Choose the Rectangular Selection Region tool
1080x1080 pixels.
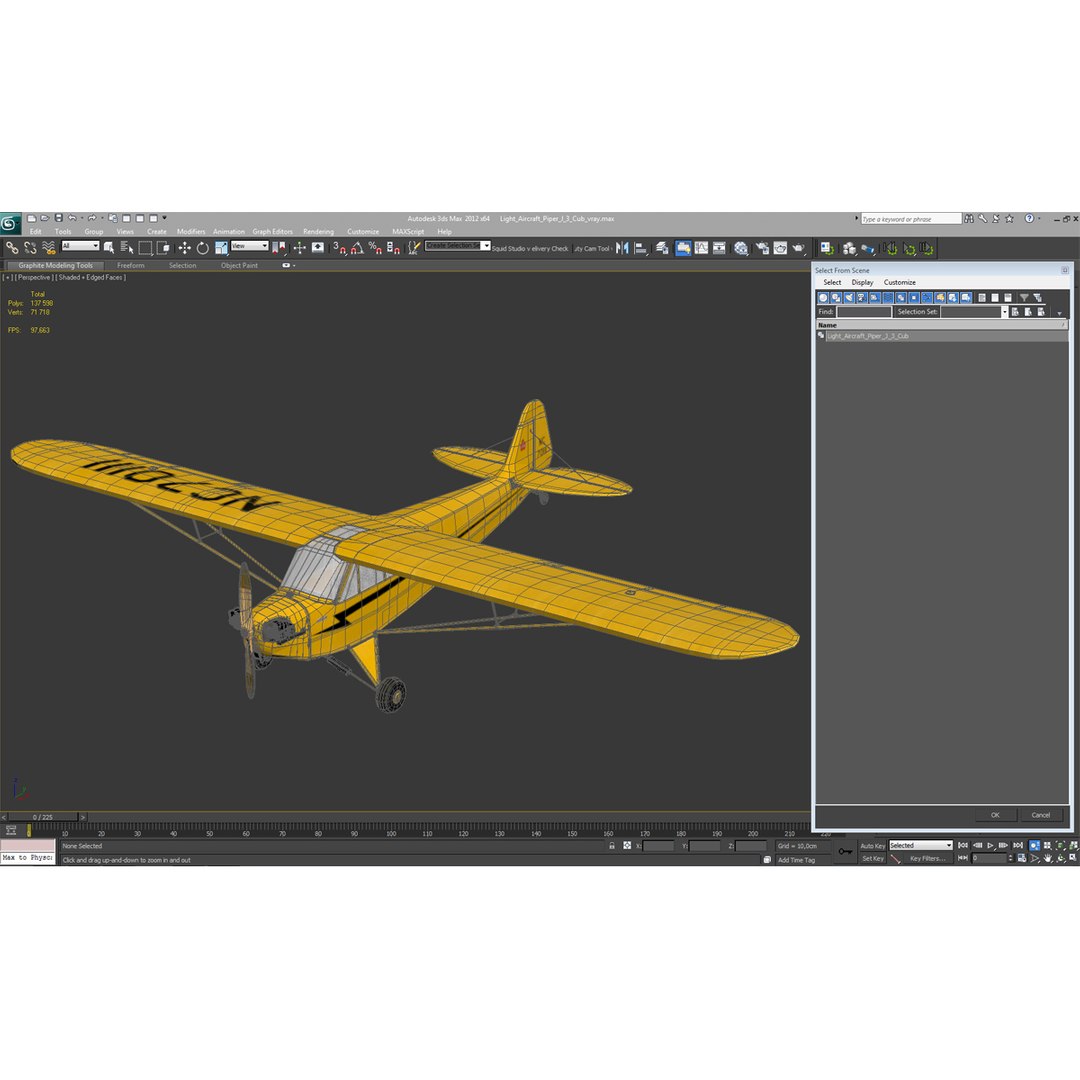click(145, 248)
